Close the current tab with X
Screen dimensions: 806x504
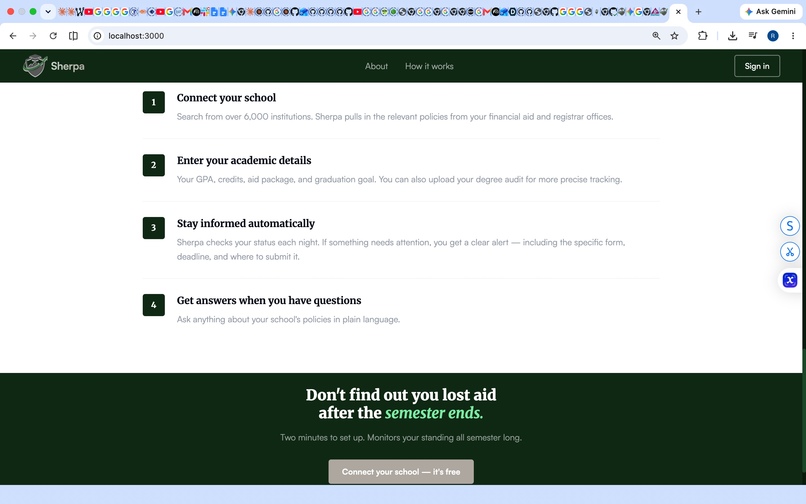678,11
